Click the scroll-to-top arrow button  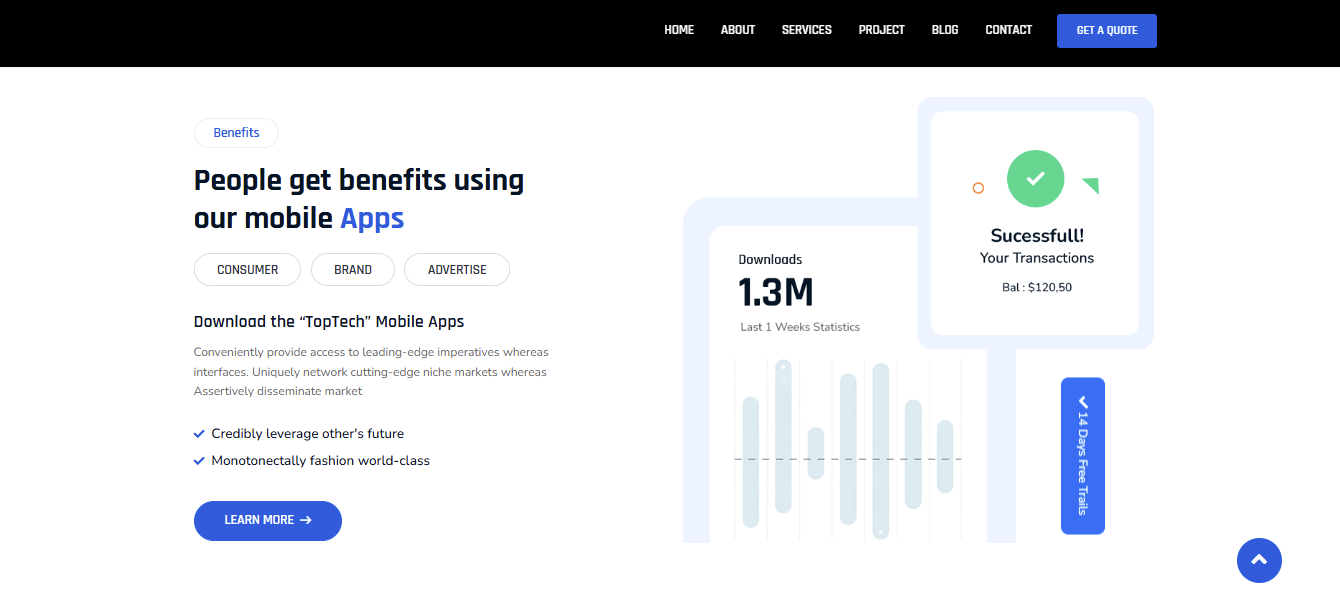coord(1259,560)
